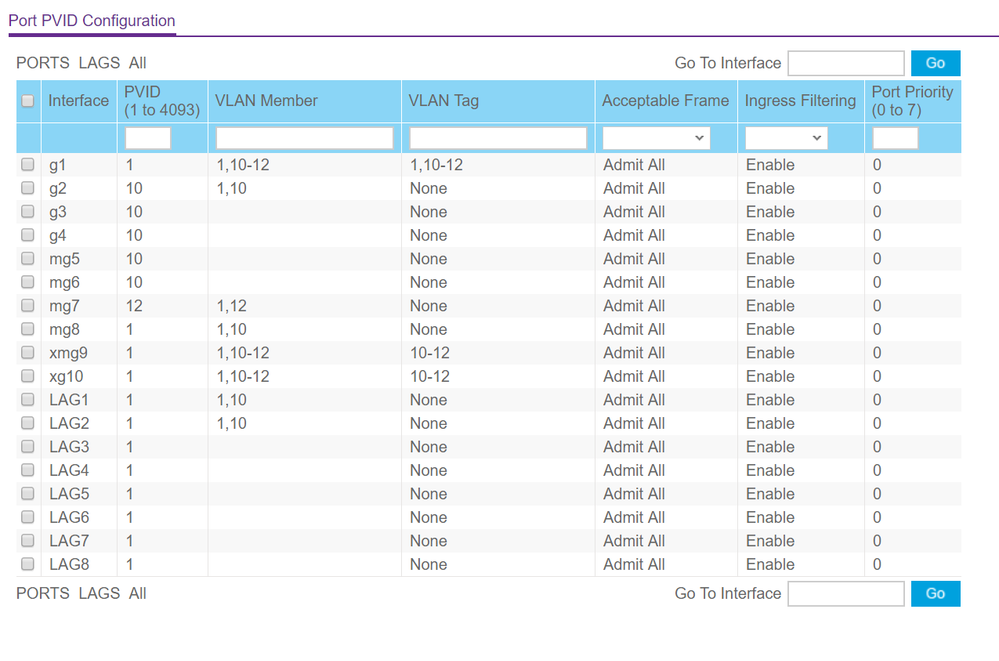This screenshot has width=999, height=661.
Task: Select the checkbox for port xg10
Action: [27, 375]
